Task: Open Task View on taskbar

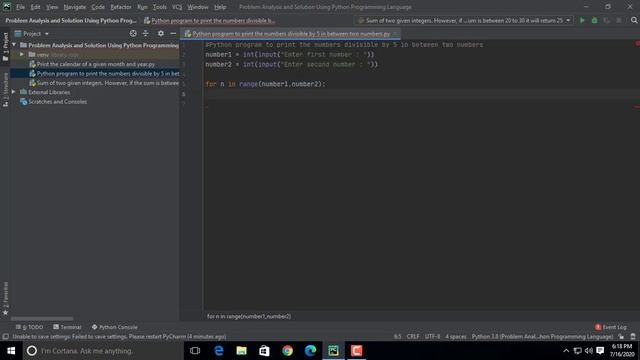Action: pos(195,351)
